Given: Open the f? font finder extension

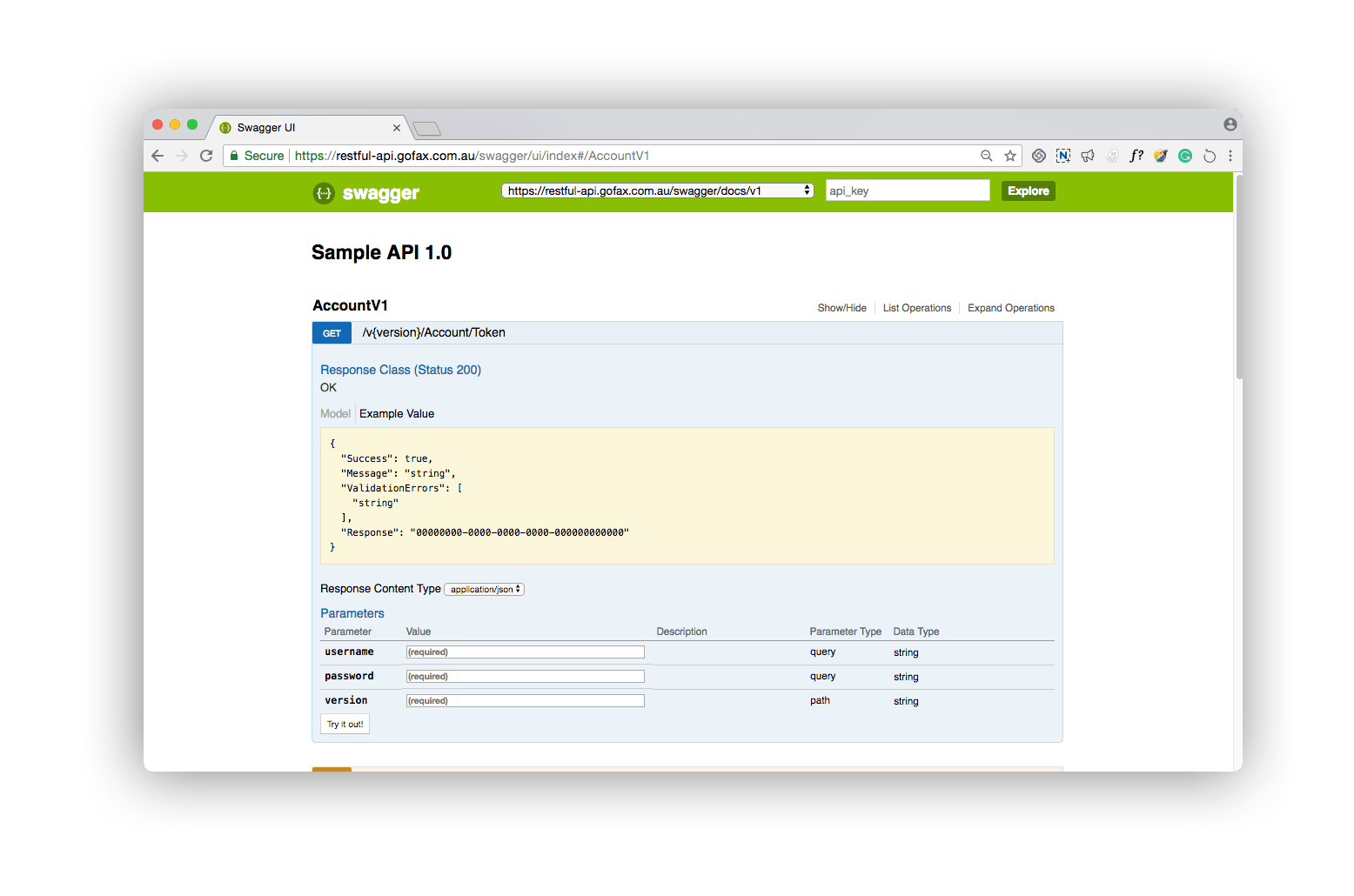Looking at the screenshot, I should [1136, 156].
